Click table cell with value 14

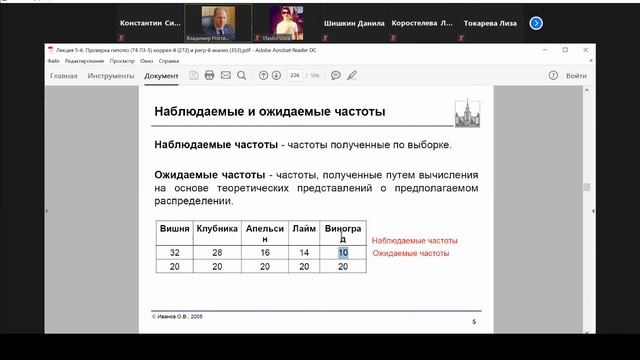(304, 253)
